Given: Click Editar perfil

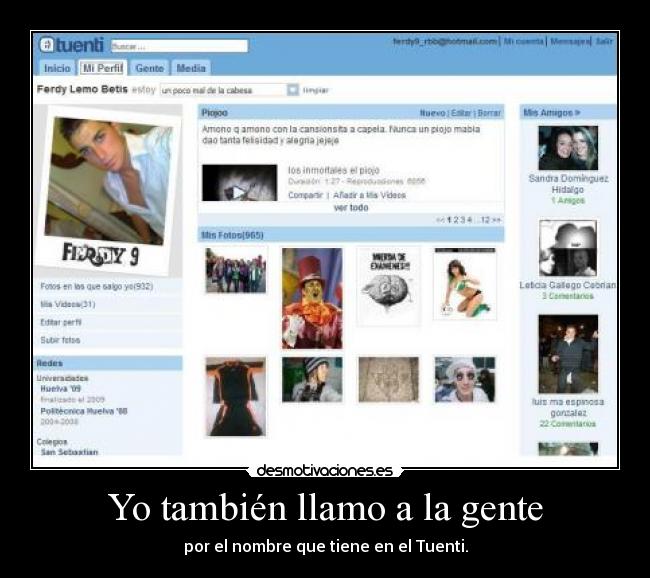Looking at the screenshot, I should pos(61,322).
